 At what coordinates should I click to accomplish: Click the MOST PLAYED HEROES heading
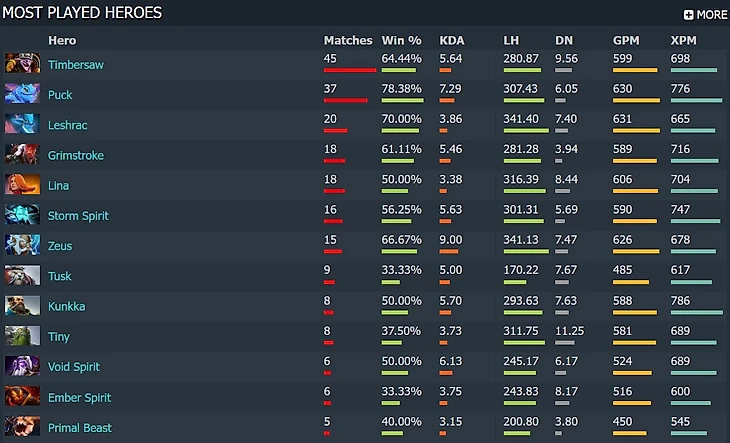pyautogui.click(x=82, y=13)
